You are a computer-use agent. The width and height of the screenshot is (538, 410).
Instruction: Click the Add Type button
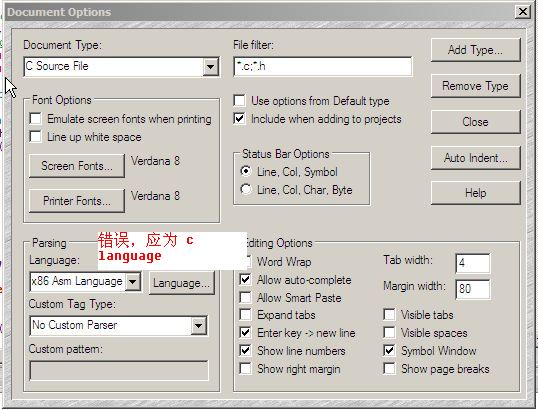(x=475, y=50)
